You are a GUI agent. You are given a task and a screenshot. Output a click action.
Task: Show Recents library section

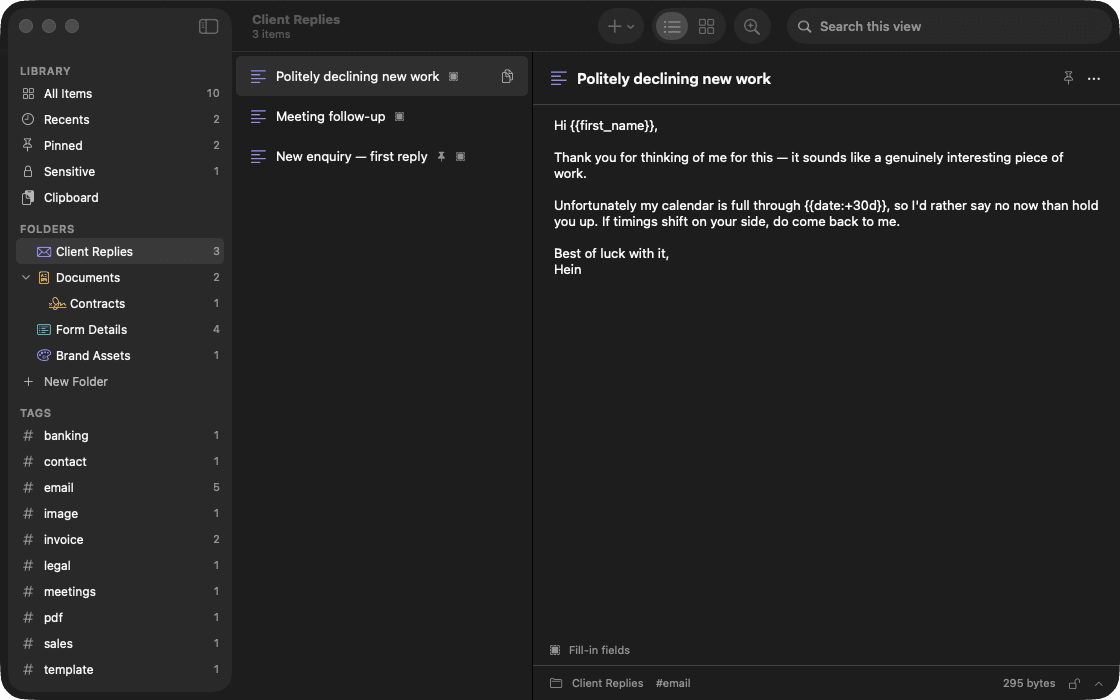pyautogui.click(x=120, y=119)
